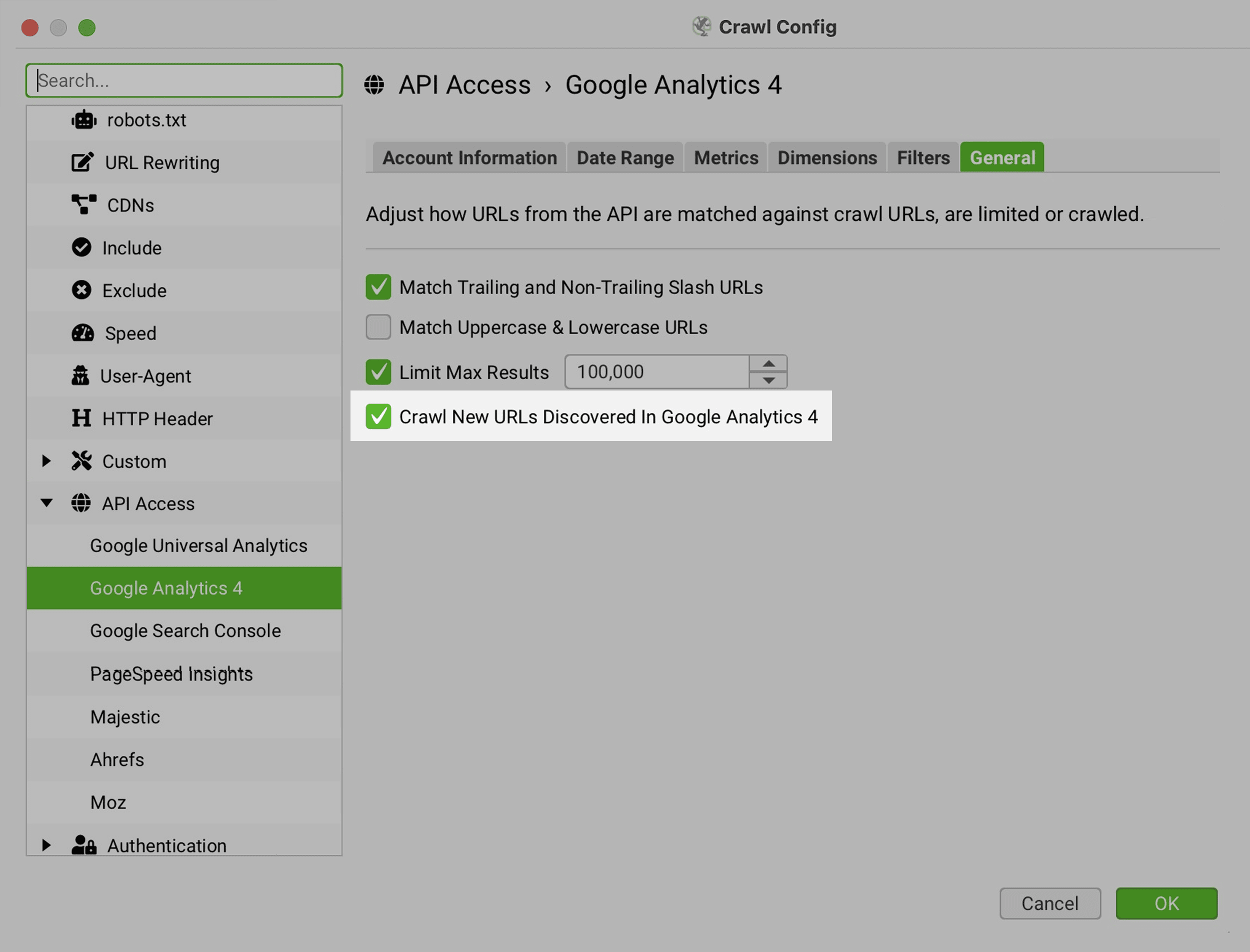Expand the Authentication tree section
Image resolution: width=1250 pixels, height=952 pixels.
46,845
